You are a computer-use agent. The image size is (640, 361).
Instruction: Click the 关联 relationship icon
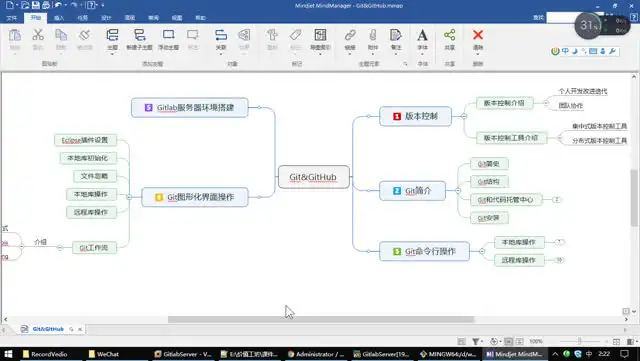(x=221, y=35)
